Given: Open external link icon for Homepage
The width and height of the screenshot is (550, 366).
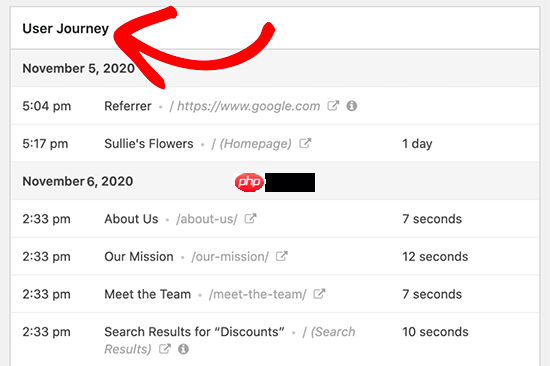Looking at the screenshot, I should [x=305, y=143].
